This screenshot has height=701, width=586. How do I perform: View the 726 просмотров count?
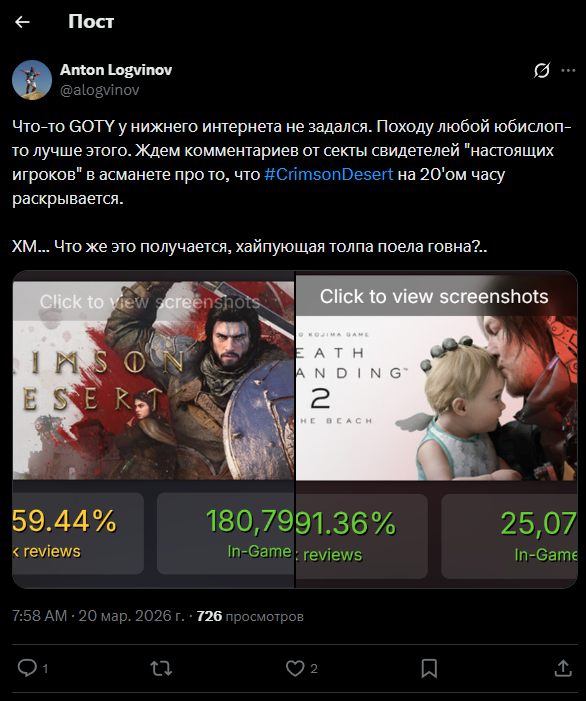pos(250,616)
